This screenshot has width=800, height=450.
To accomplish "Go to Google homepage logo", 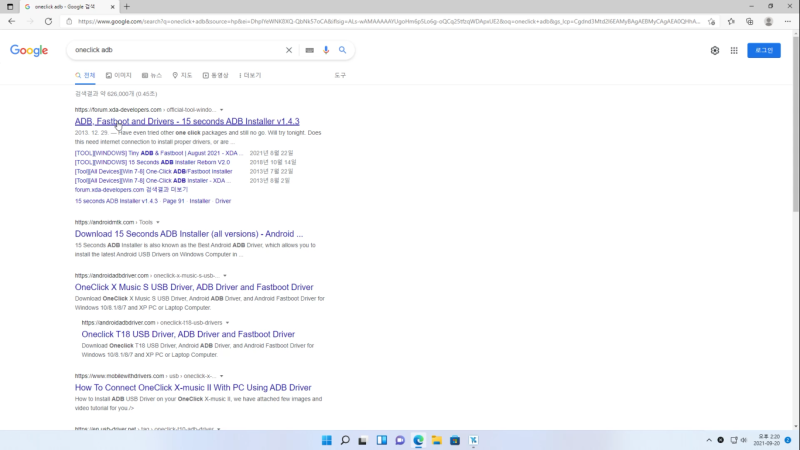I will pos(29,51).
